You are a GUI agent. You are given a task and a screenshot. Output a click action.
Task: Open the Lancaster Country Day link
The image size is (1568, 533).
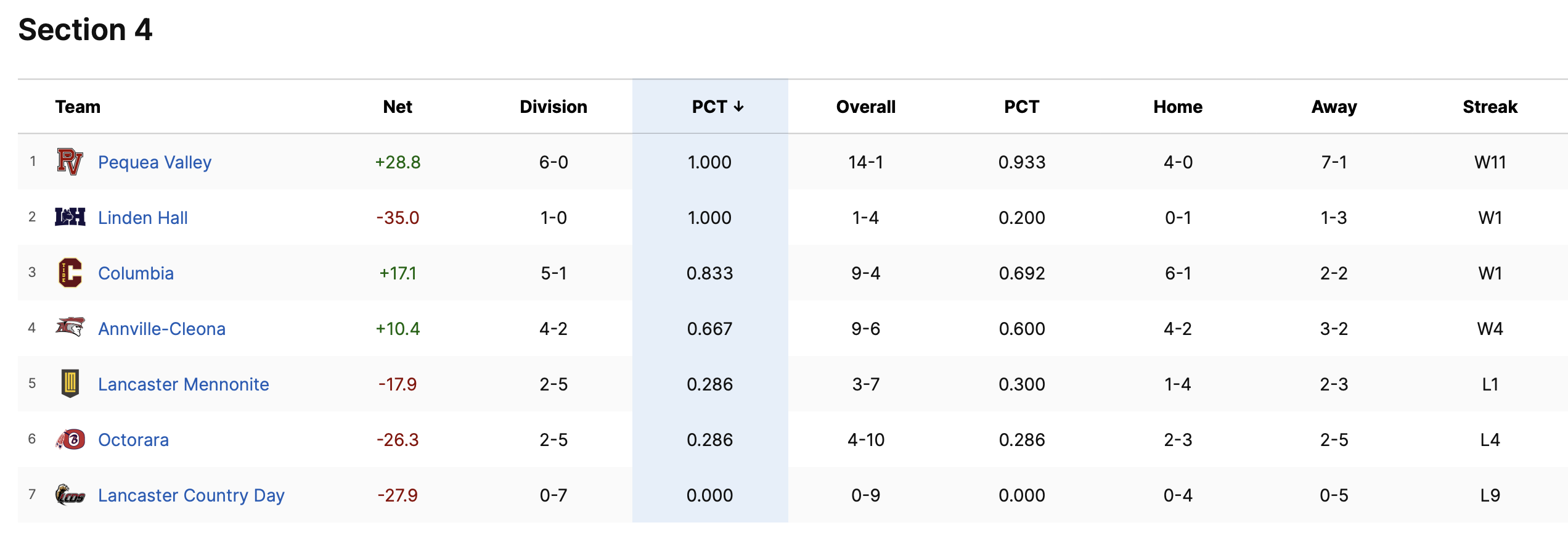click(191, 495)
